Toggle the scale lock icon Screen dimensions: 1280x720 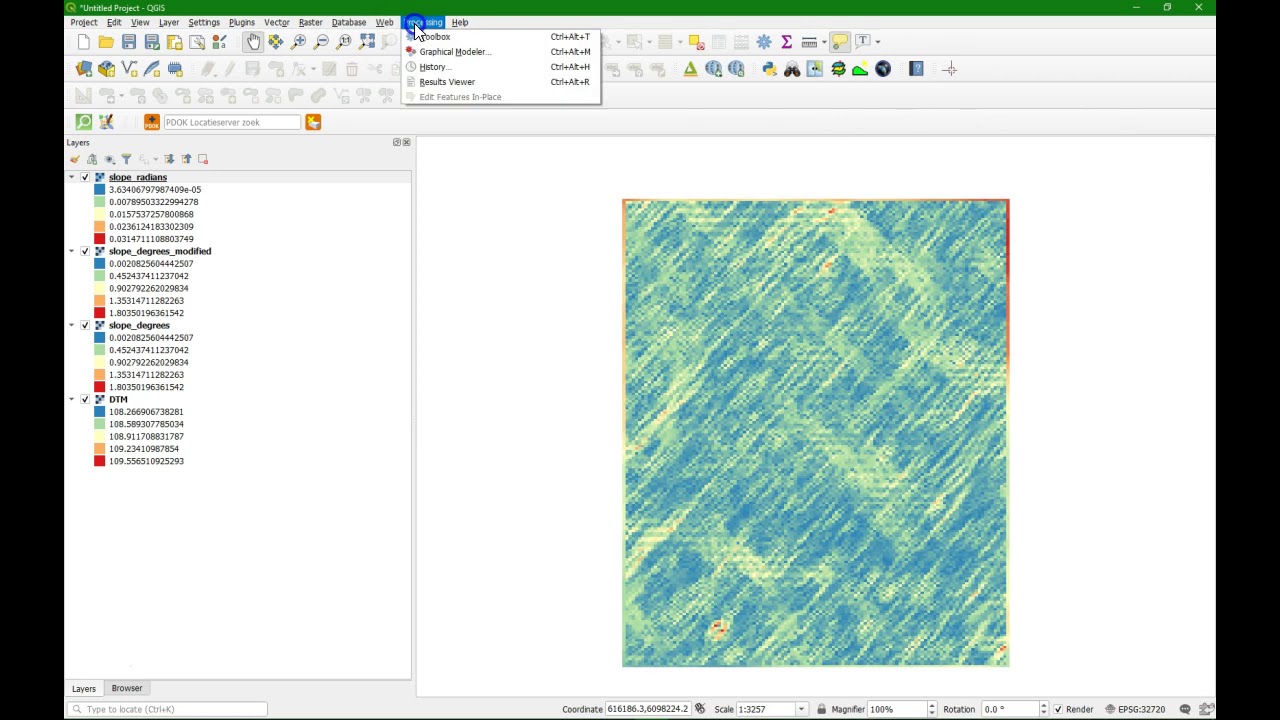click(x=821, y=709)
